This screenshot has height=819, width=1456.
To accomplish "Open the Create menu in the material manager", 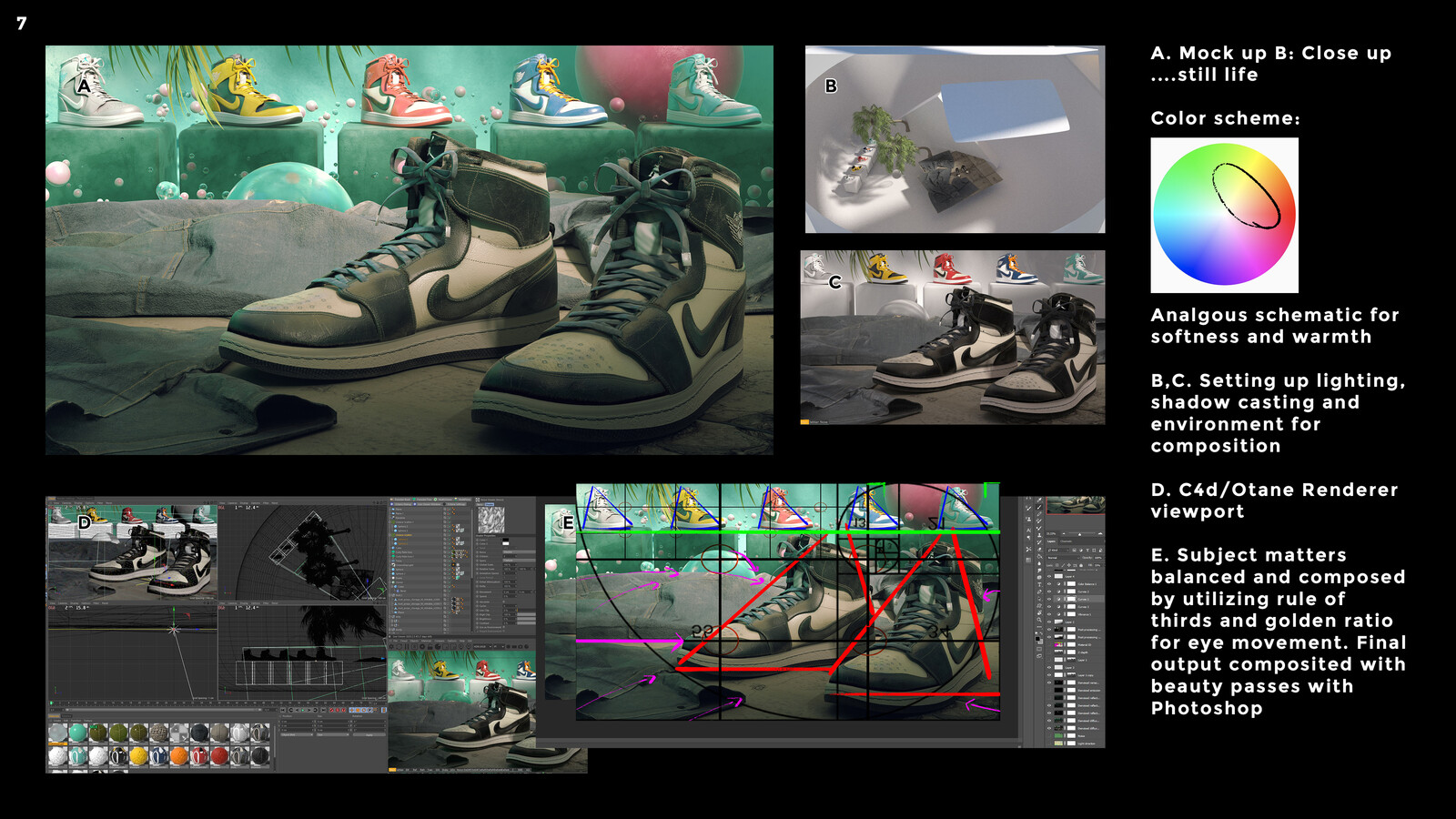I will [57, 720].
